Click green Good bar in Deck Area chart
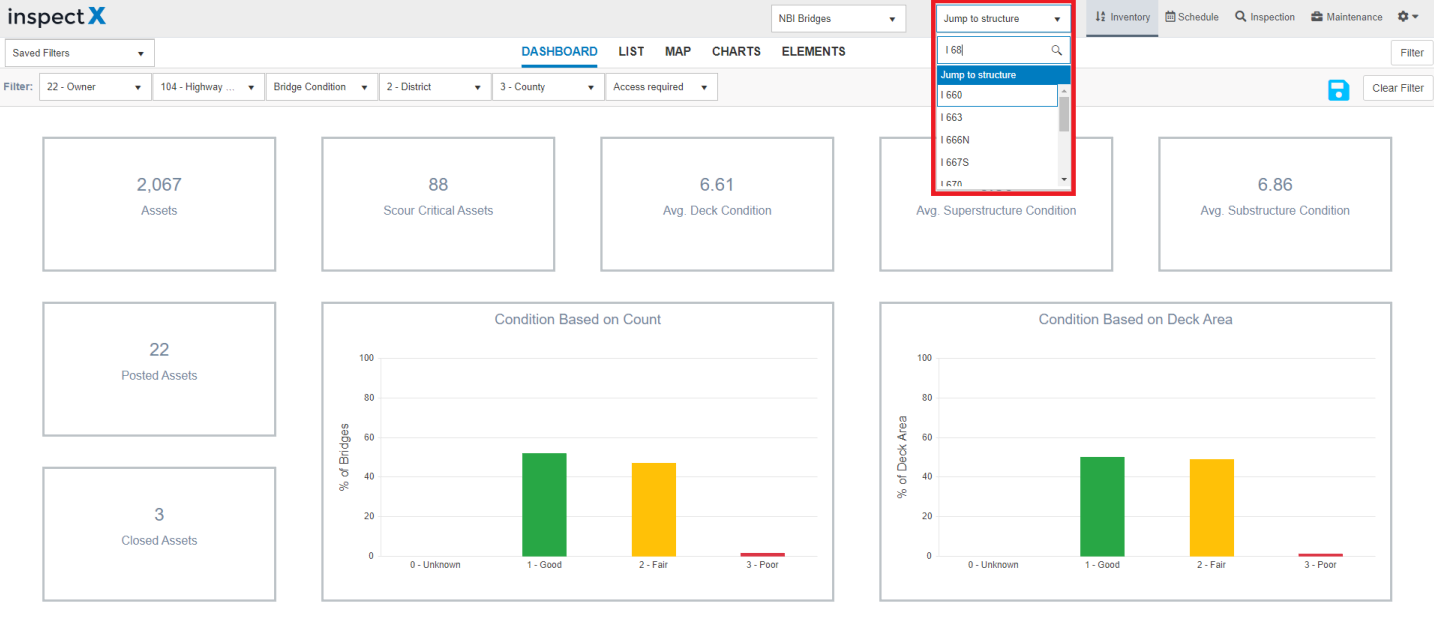The image size is (1434, 633). (x=1102, y=507)
